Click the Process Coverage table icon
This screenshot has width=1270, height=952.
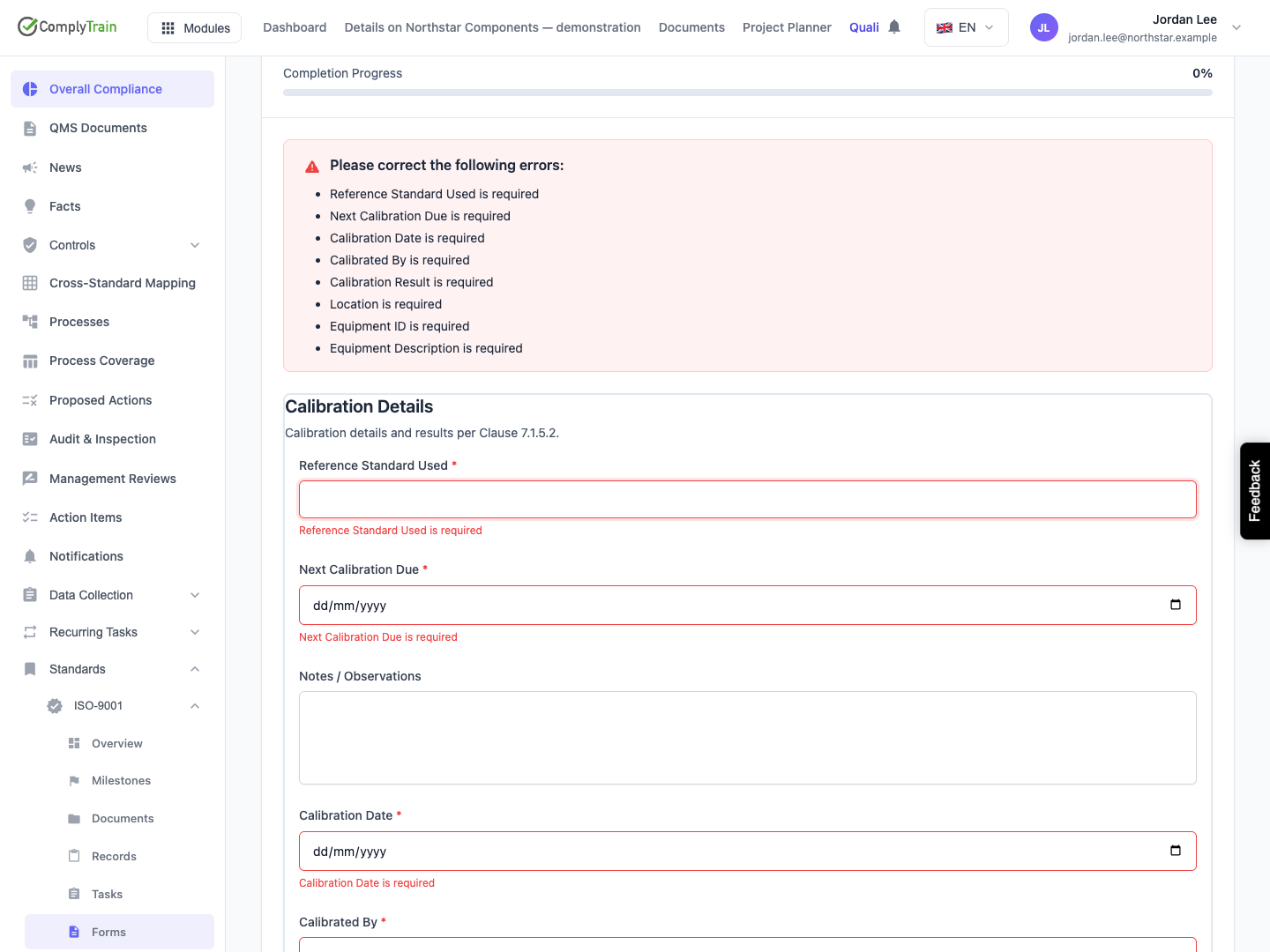point(30,361)
